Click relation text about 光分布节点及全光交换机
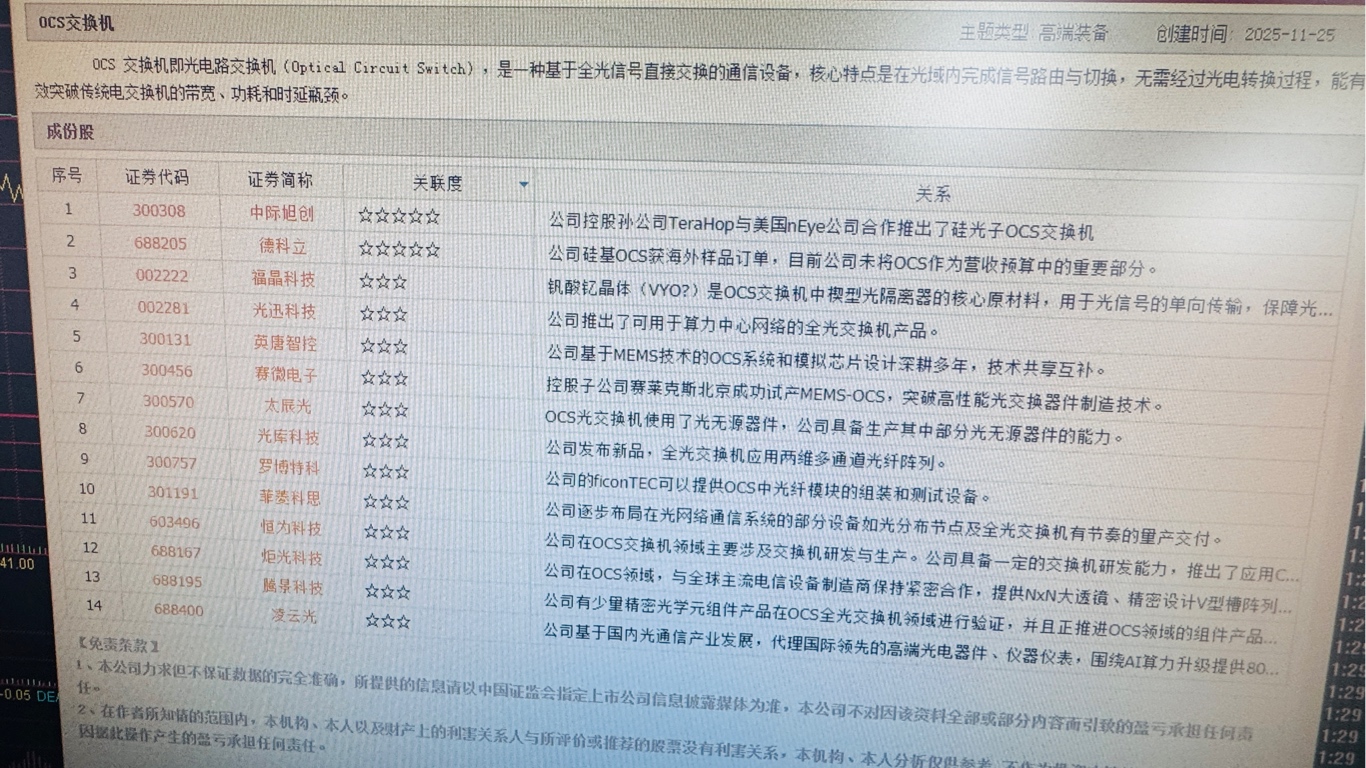 click(884, 524)
